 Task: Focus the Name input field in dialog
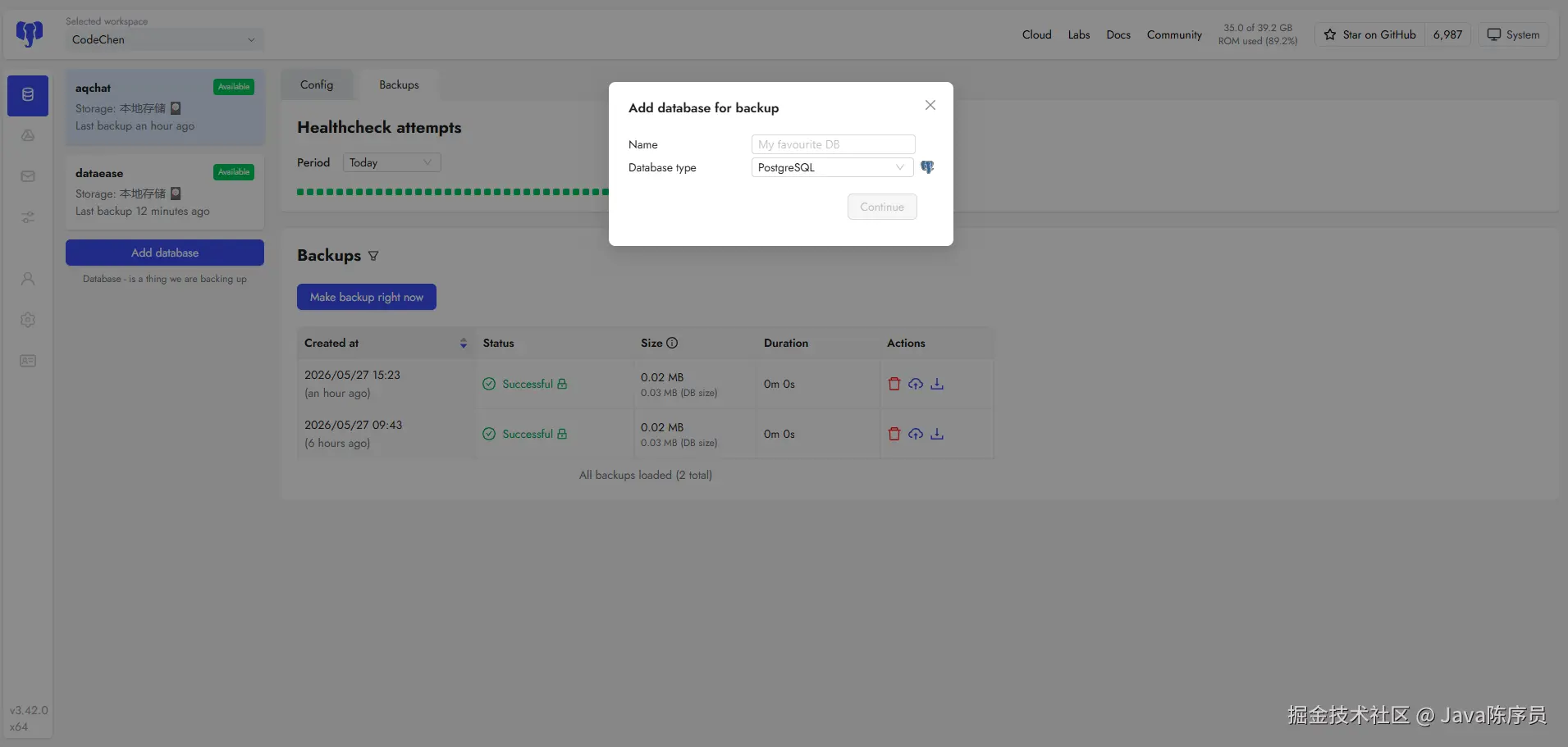(833, 144)
